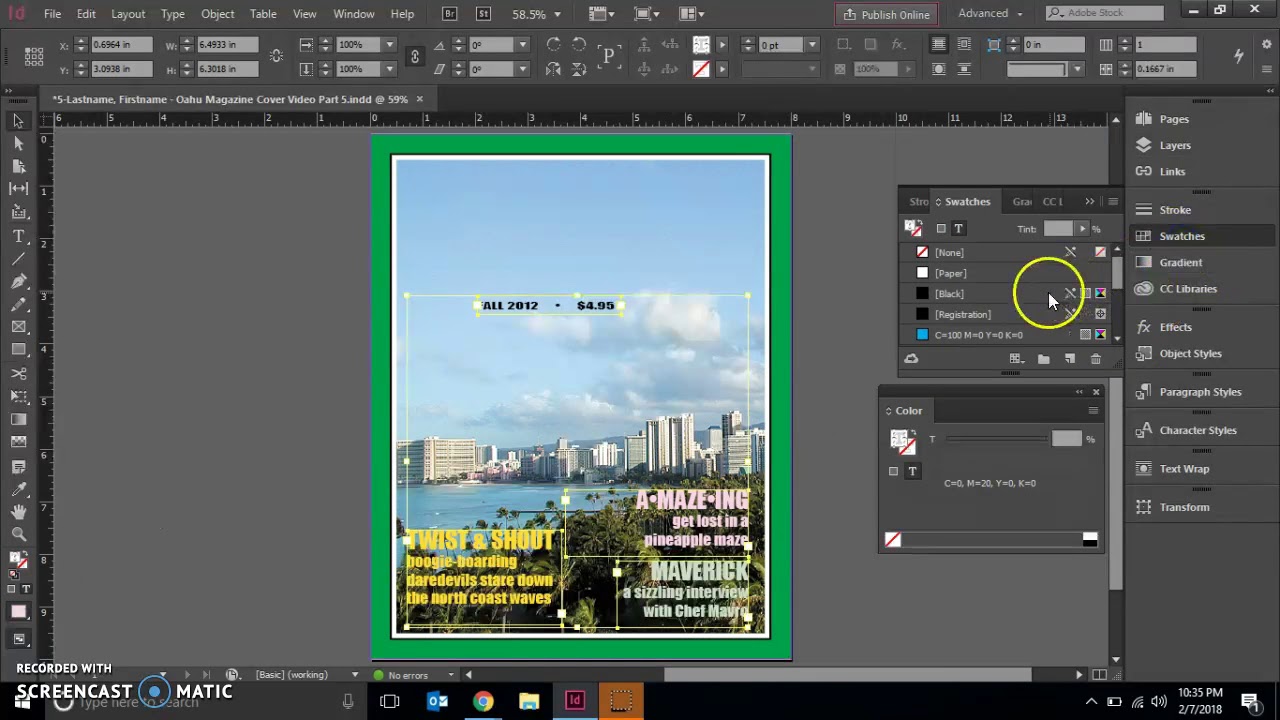The image size is (1280, 720).
Task: Toggle formatting affects container in Swatches panel
Action: [940, 229]
